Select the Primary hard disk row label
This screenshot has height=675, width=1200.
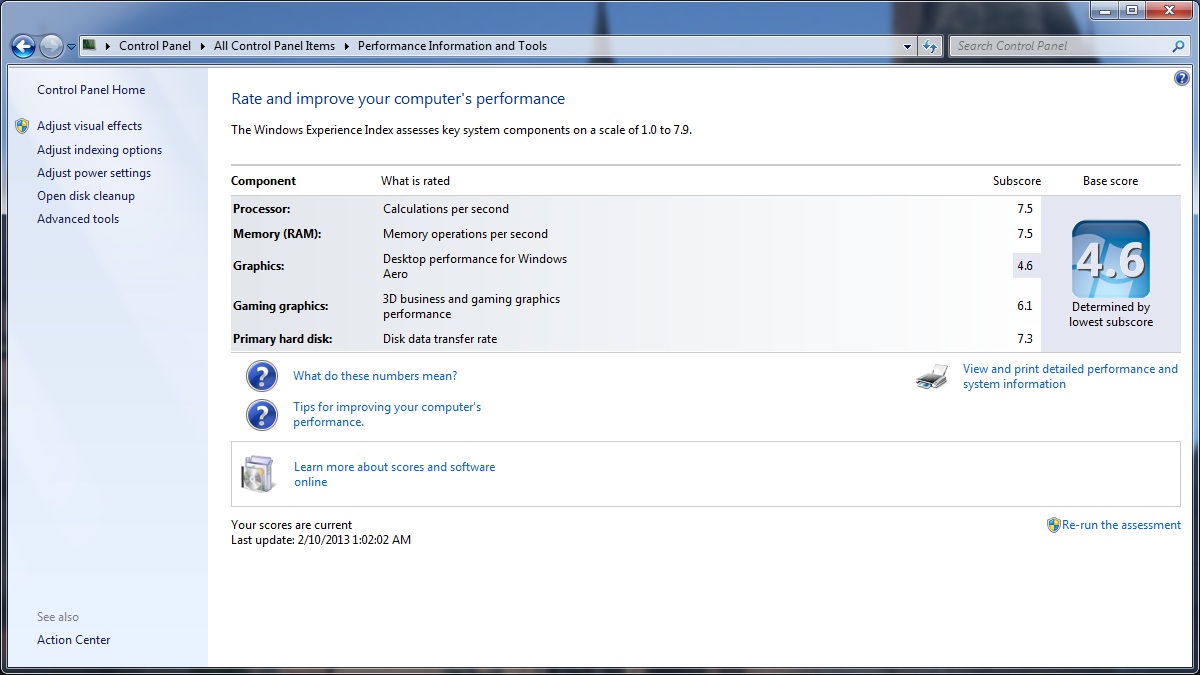coord(283,339)
